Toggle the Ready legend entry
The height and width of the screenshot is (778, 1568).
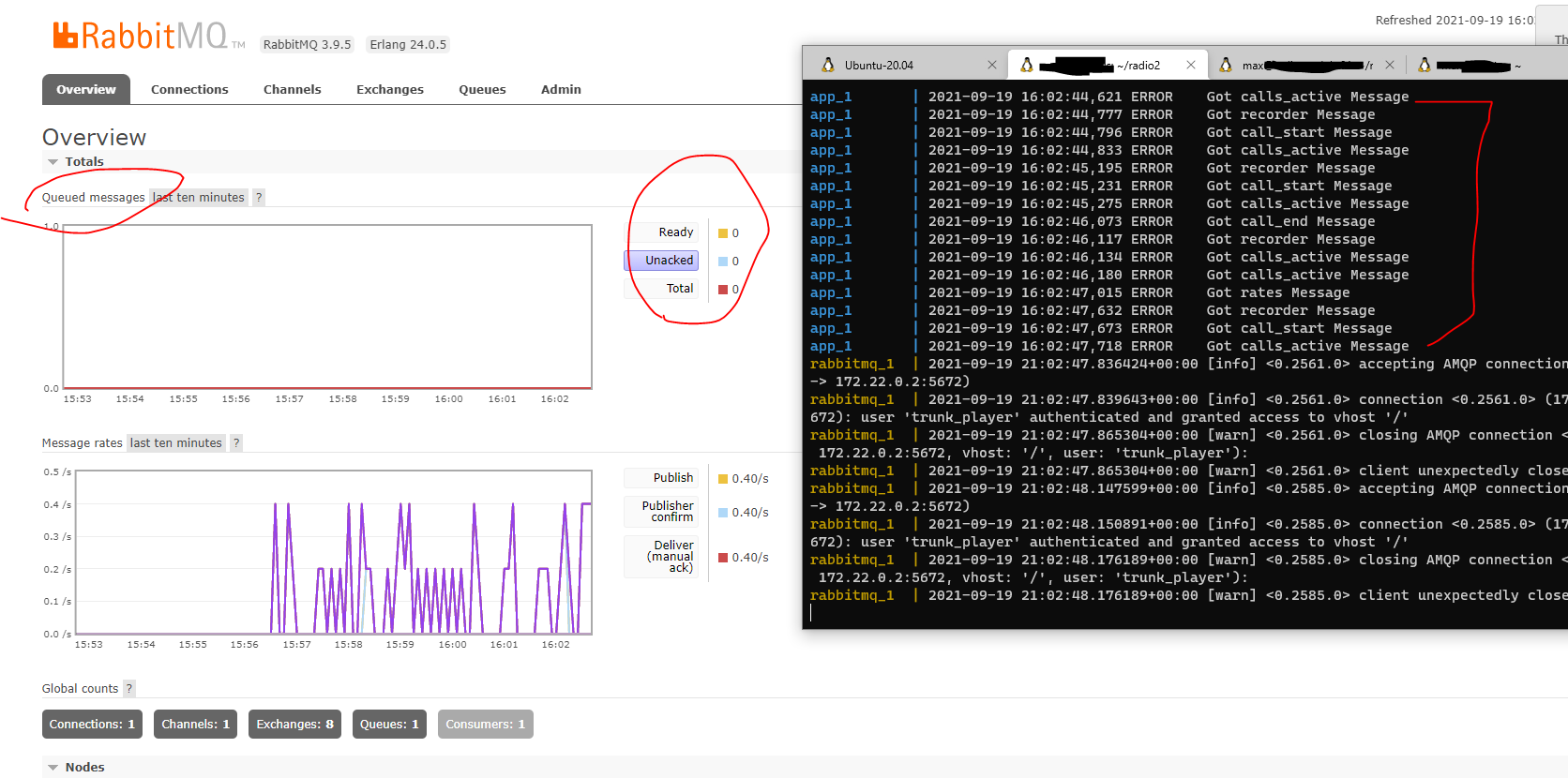(662, 232)
